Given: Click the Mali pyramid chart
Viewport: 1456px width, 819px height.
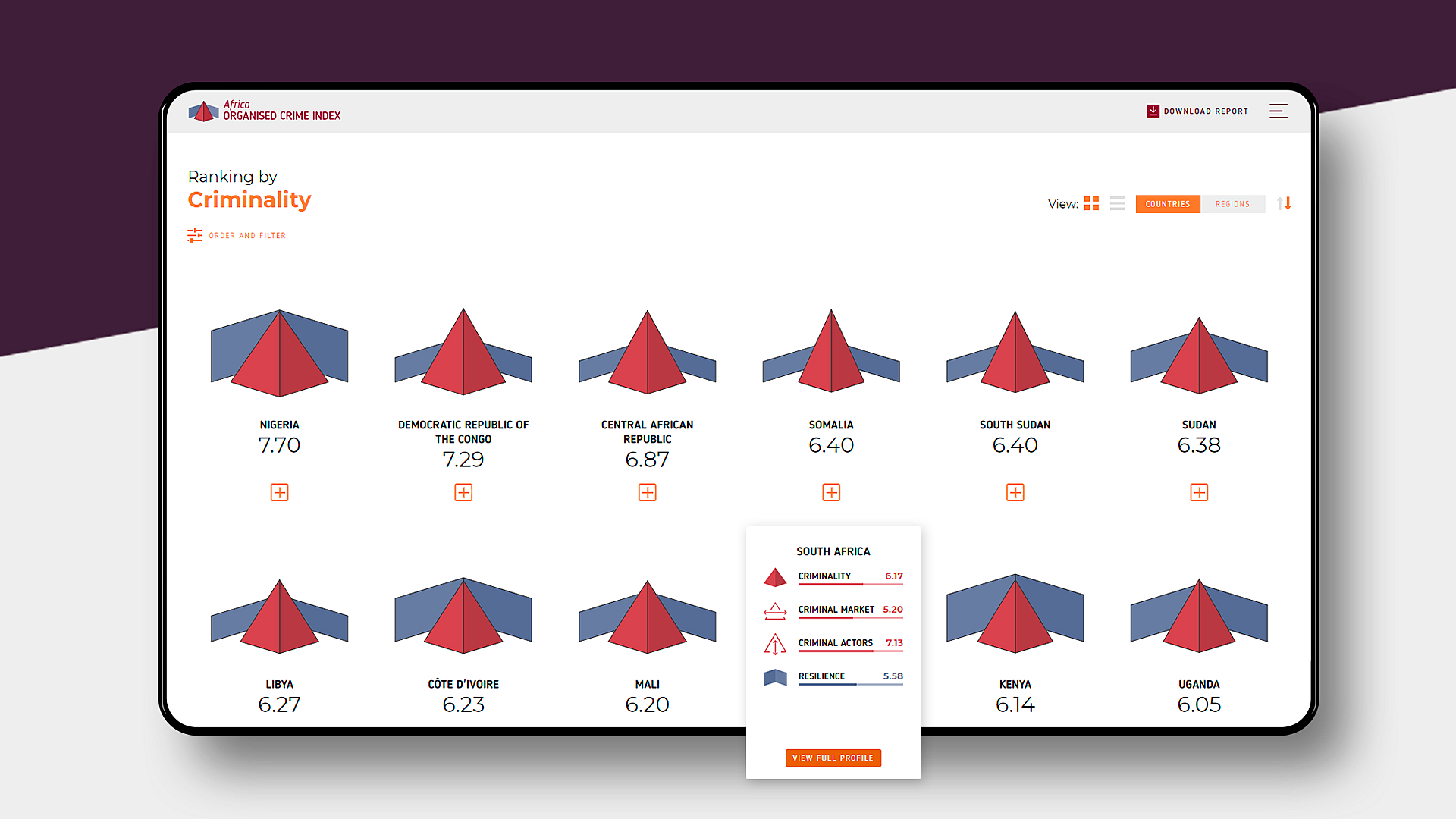Looking at the screenshot, I should [648, 617].
